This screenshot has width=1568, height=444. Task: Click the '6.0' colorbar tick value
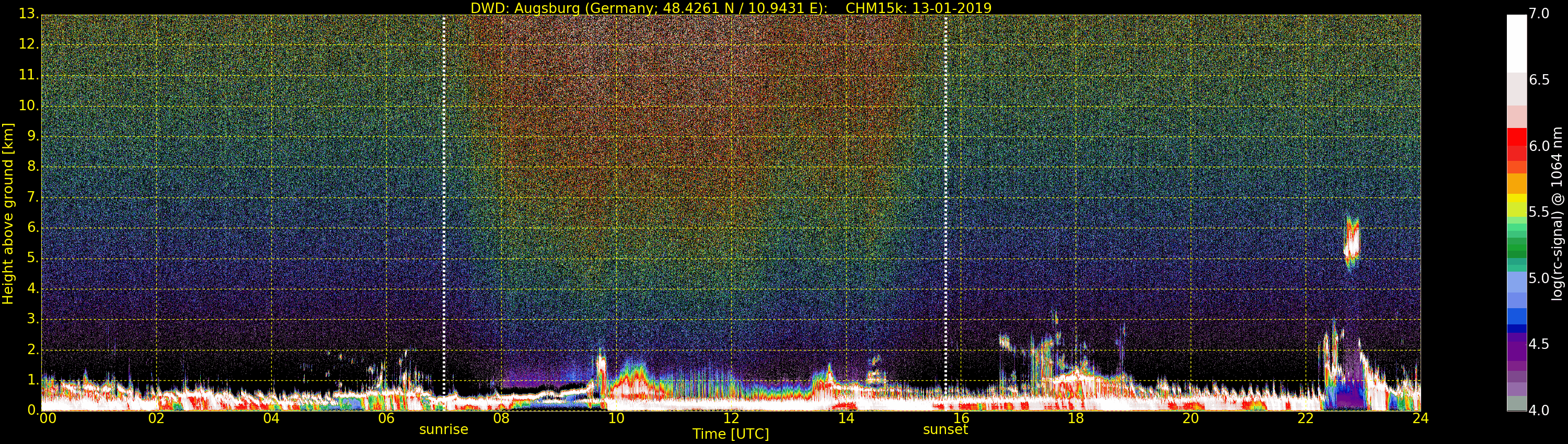click(x=1539, y=146)
